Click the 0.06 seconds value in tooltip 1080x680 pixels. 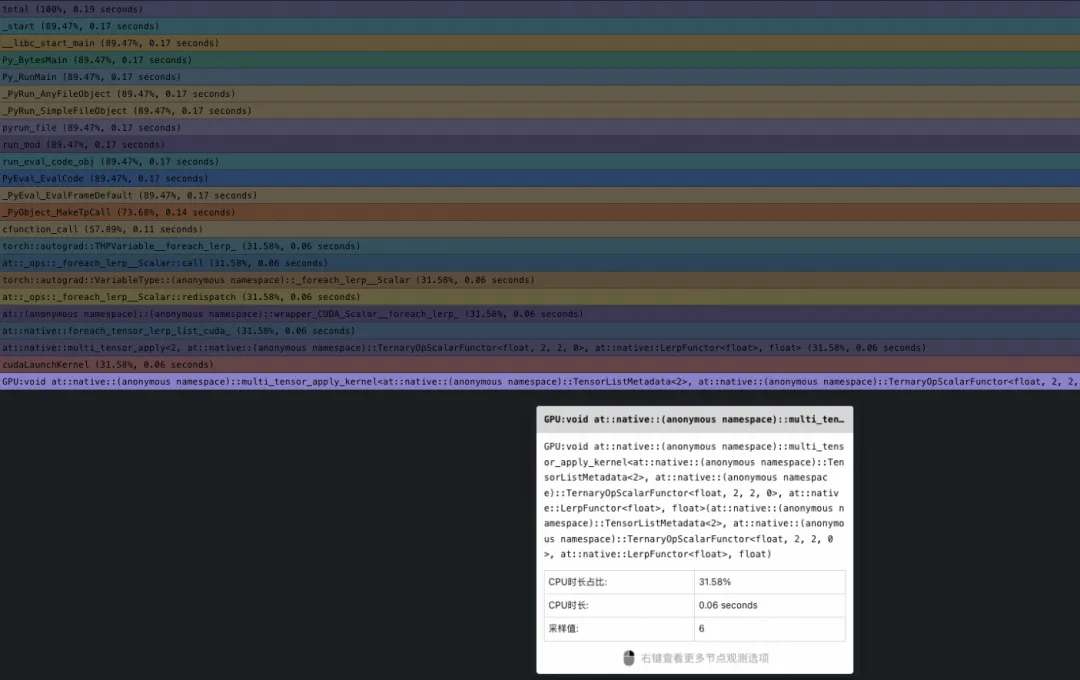point(727,605)
